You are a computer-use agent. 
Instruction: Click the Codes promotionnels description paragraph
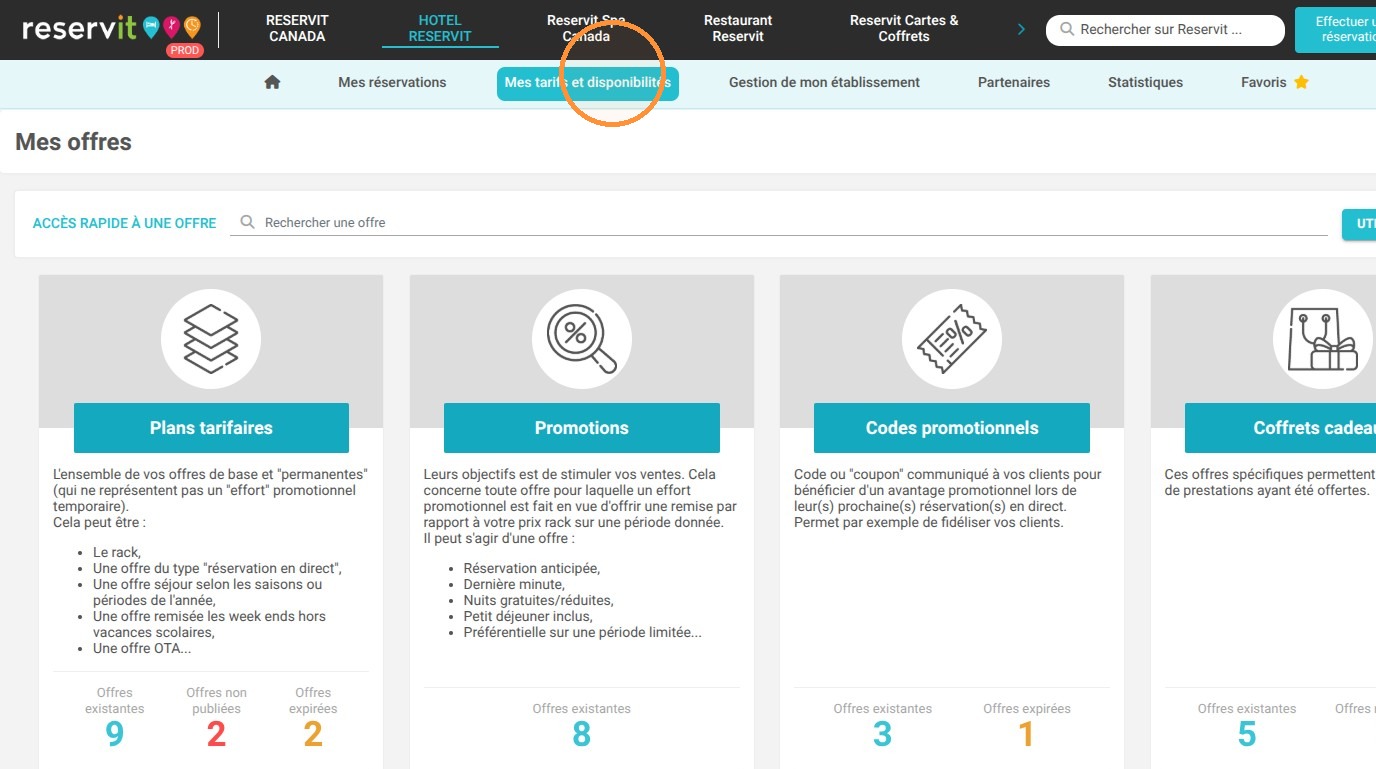click(948, 498)
